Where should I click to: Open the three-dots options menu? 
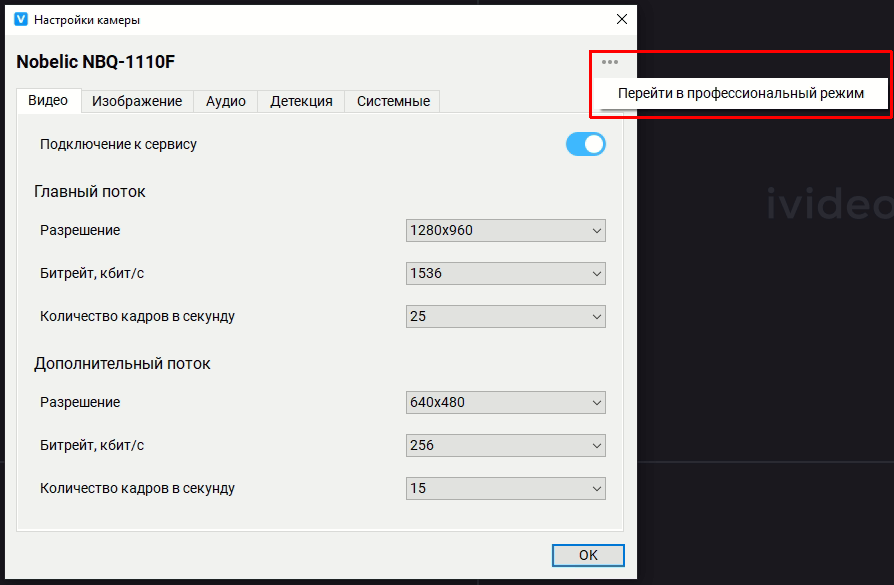click(x=609, y=62)
